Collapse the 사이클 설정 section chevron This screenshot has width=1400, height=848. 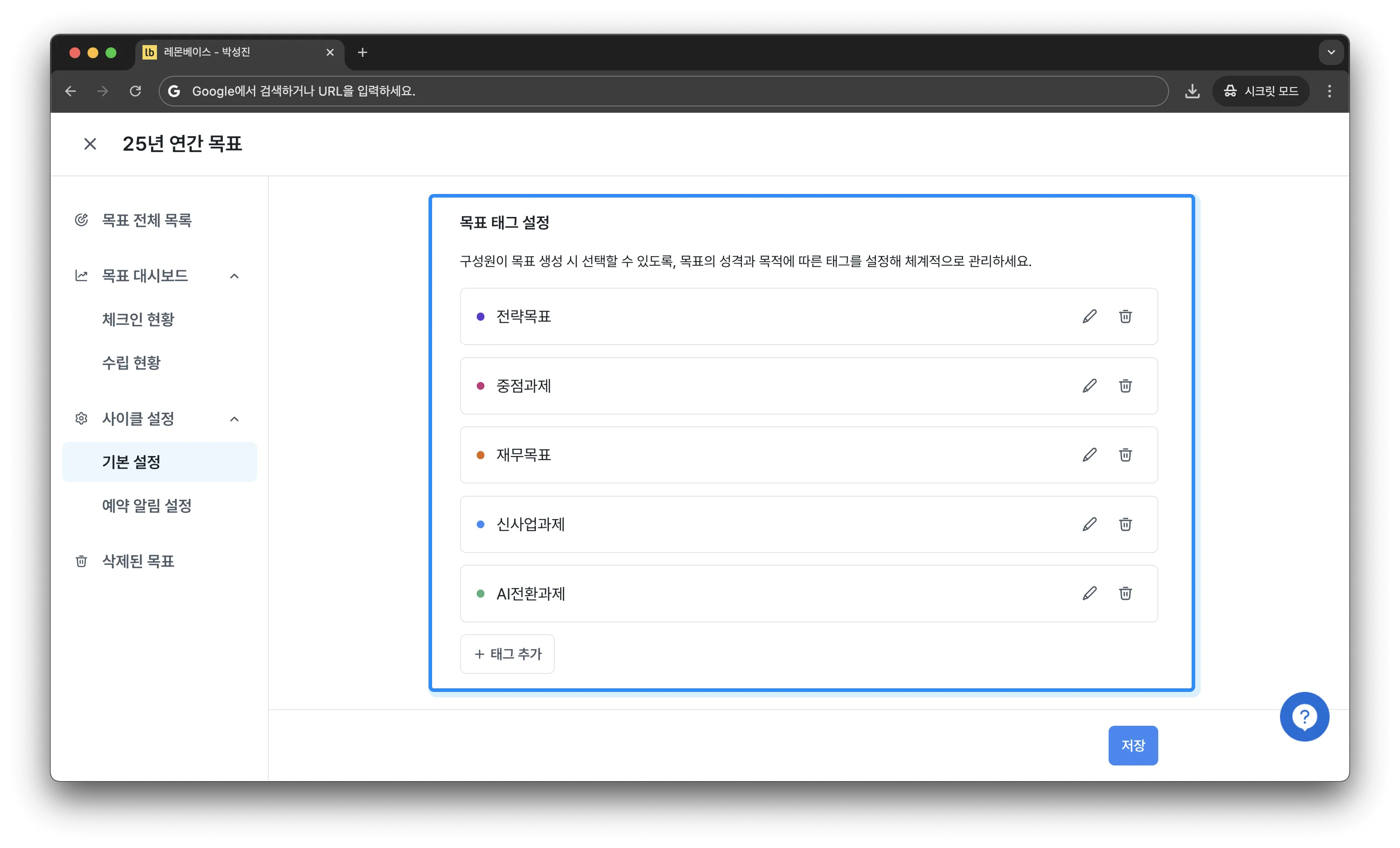click(234, 419)
